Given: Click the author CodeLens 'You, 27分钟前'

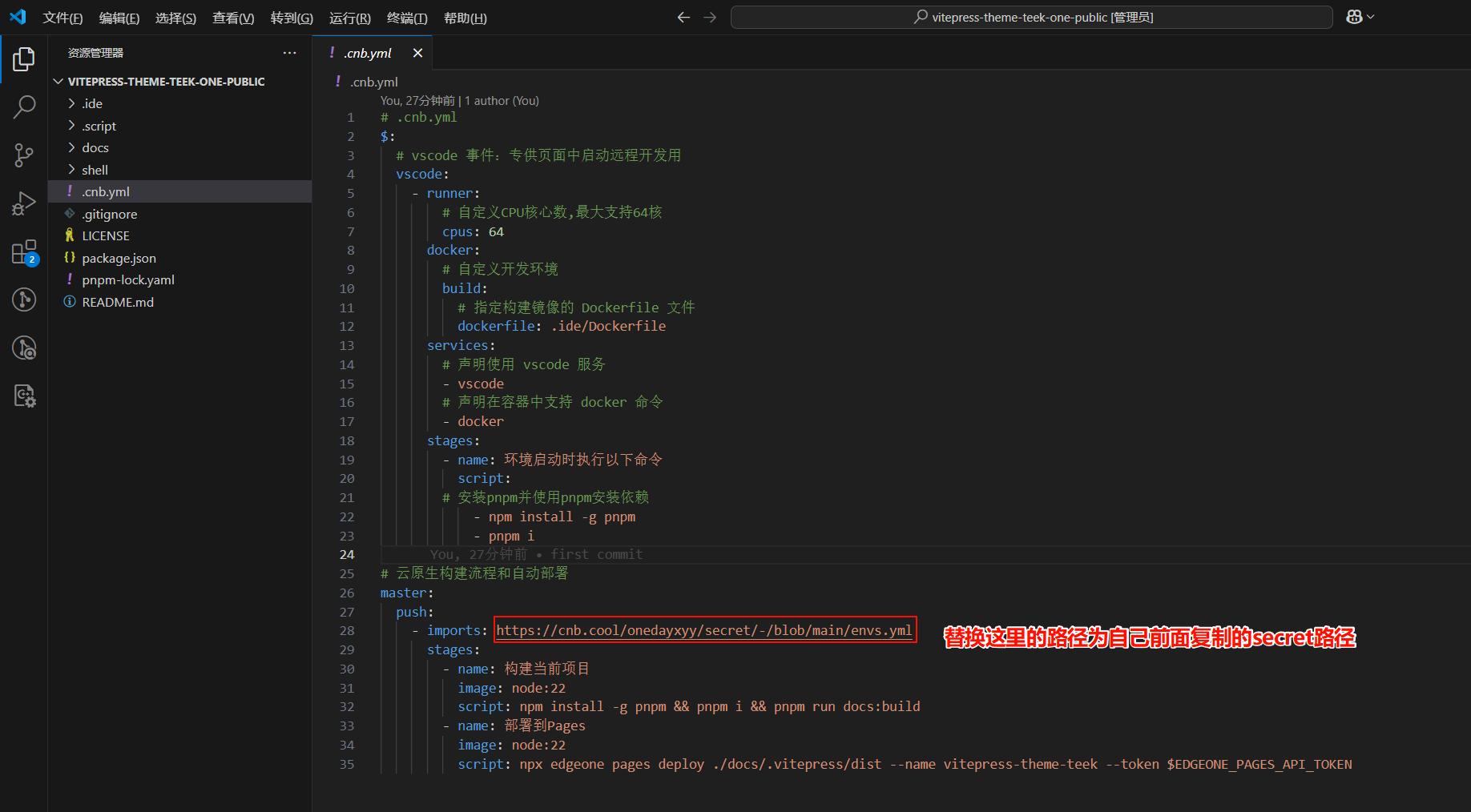Looking at the screenshot, I should [417, 101].
